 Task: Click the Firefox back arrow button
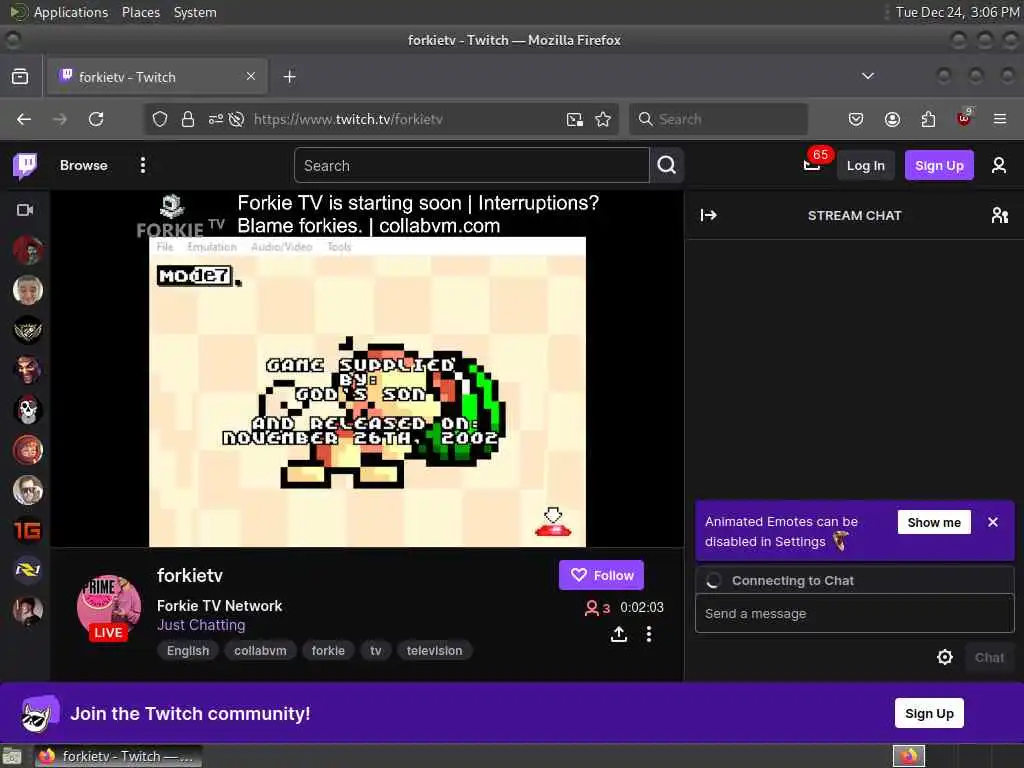point(24,119)
